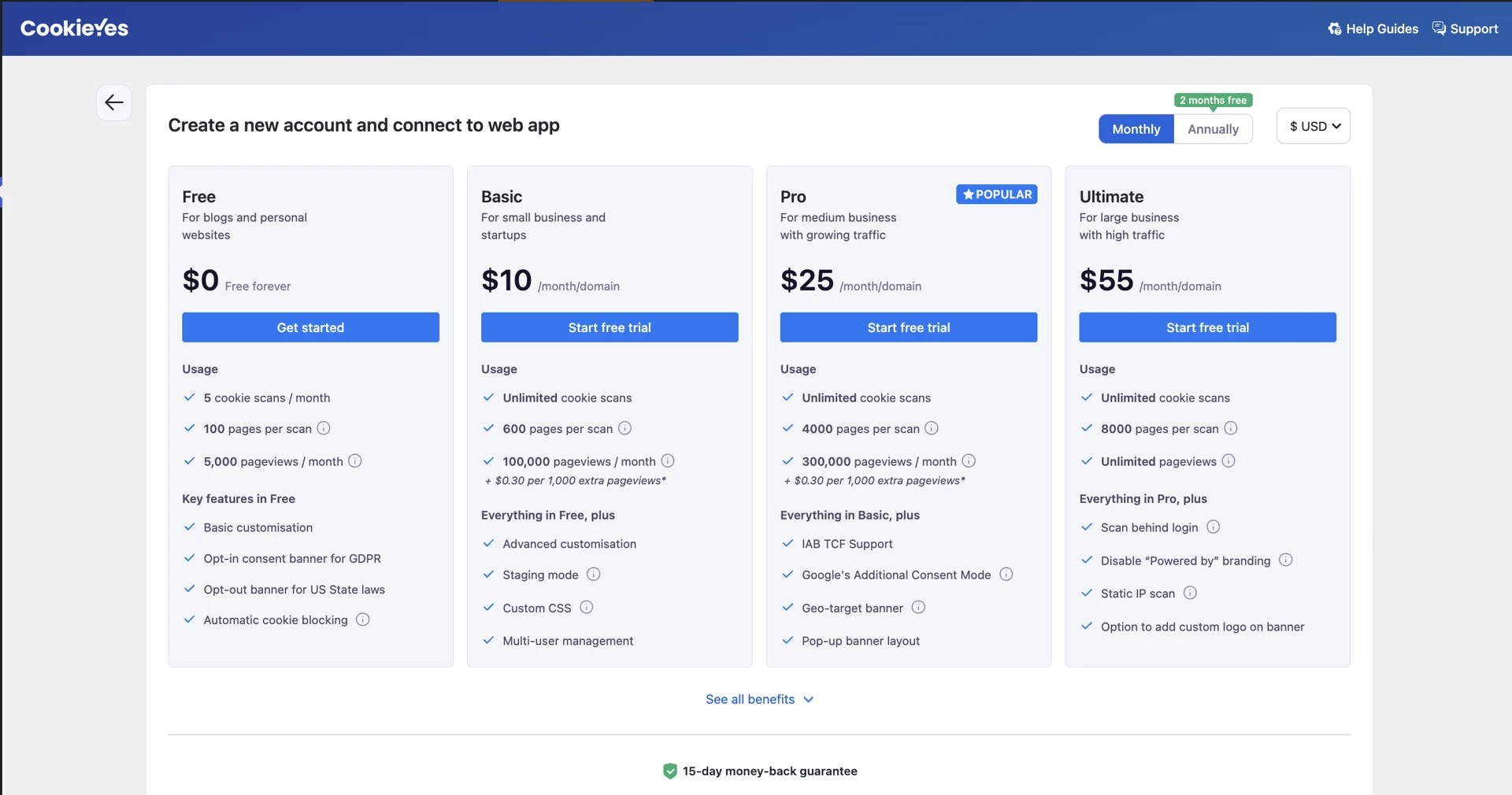Click the POPULAR badge on Pro plan
The width and height of the screenshot is (1512, 795).
click(x=997, y=194)
